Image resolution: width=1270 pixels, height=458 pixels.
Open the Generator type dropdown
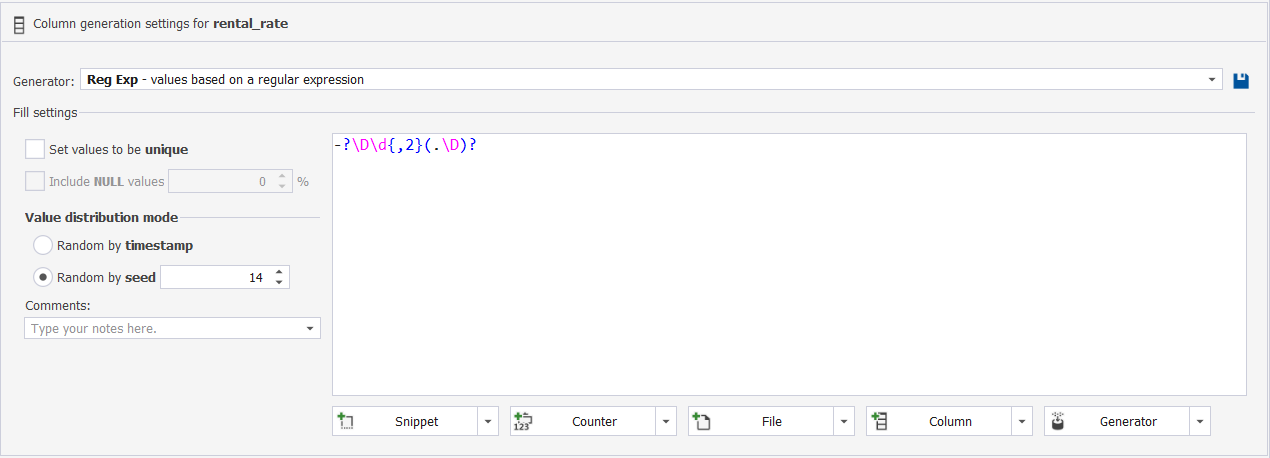pyautogui.click(x=1212, y=79)
